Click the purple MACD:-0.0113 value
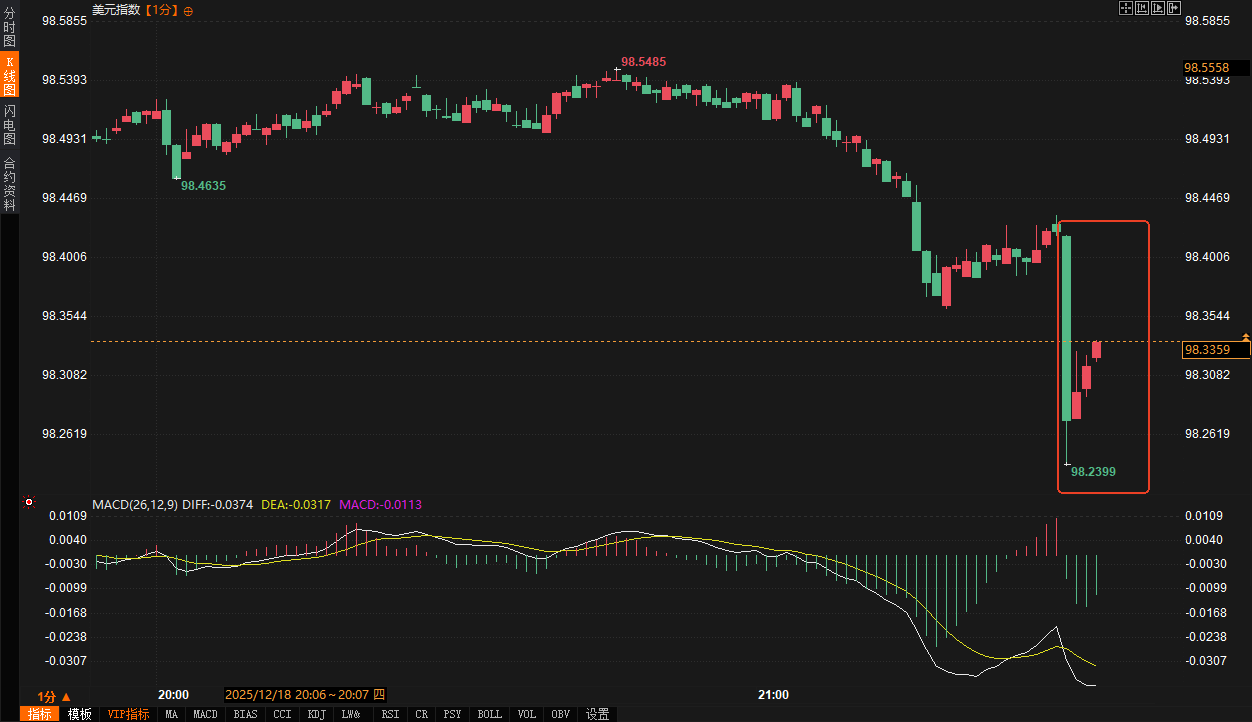This screenshot has height=722, width=1252. (381, 505)
